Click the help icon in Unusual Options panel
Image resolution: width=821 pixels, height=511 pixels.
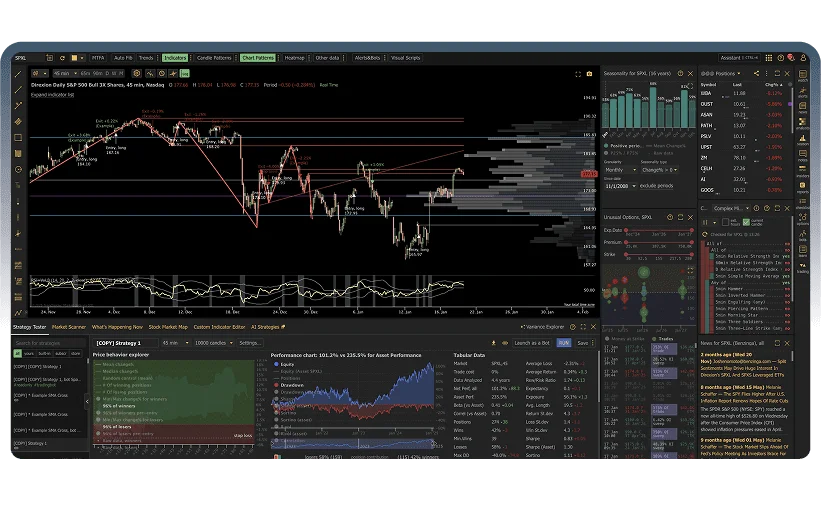point(670,217)
